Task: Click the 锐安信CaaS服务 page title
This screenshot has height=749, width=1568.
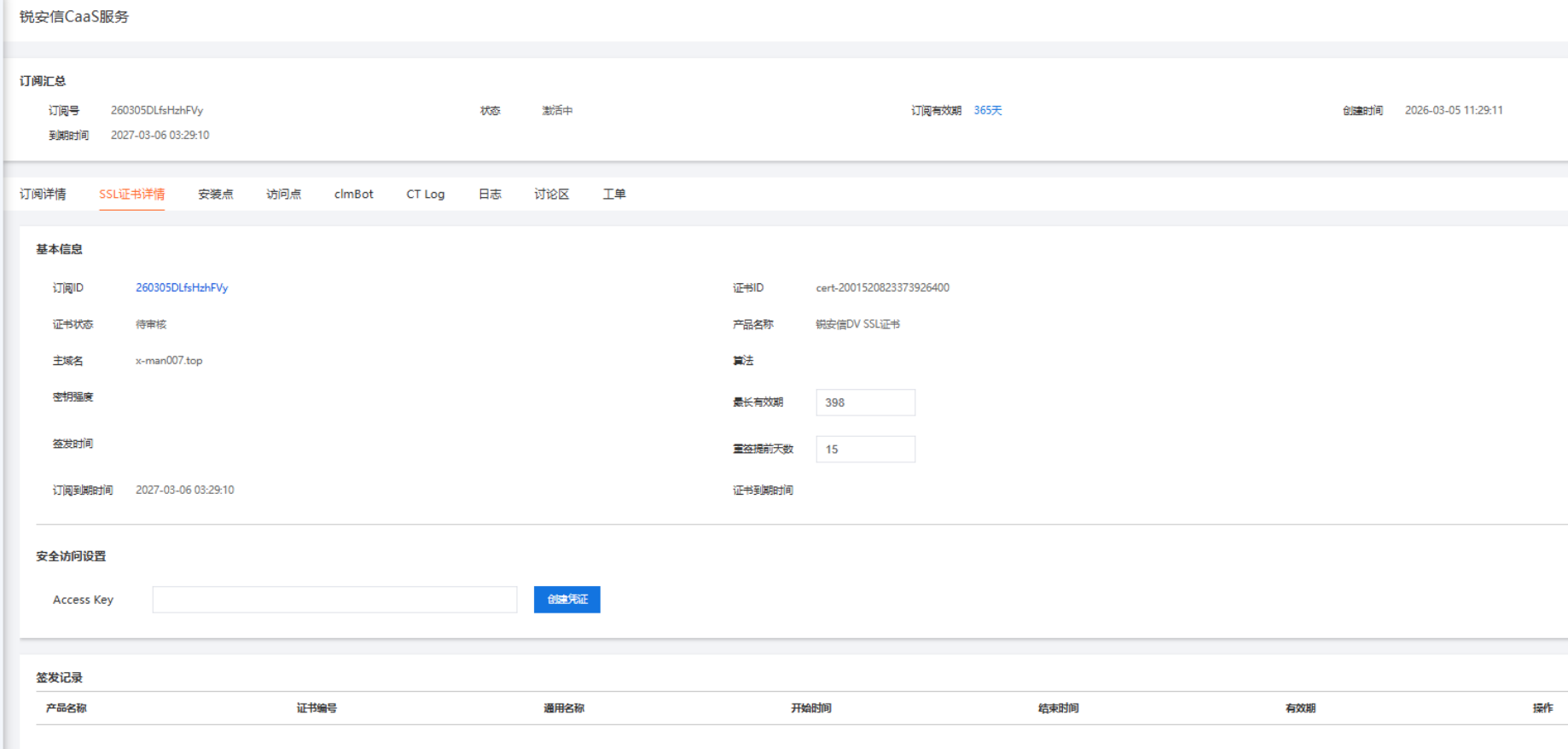Action: [x=74, y=16]
